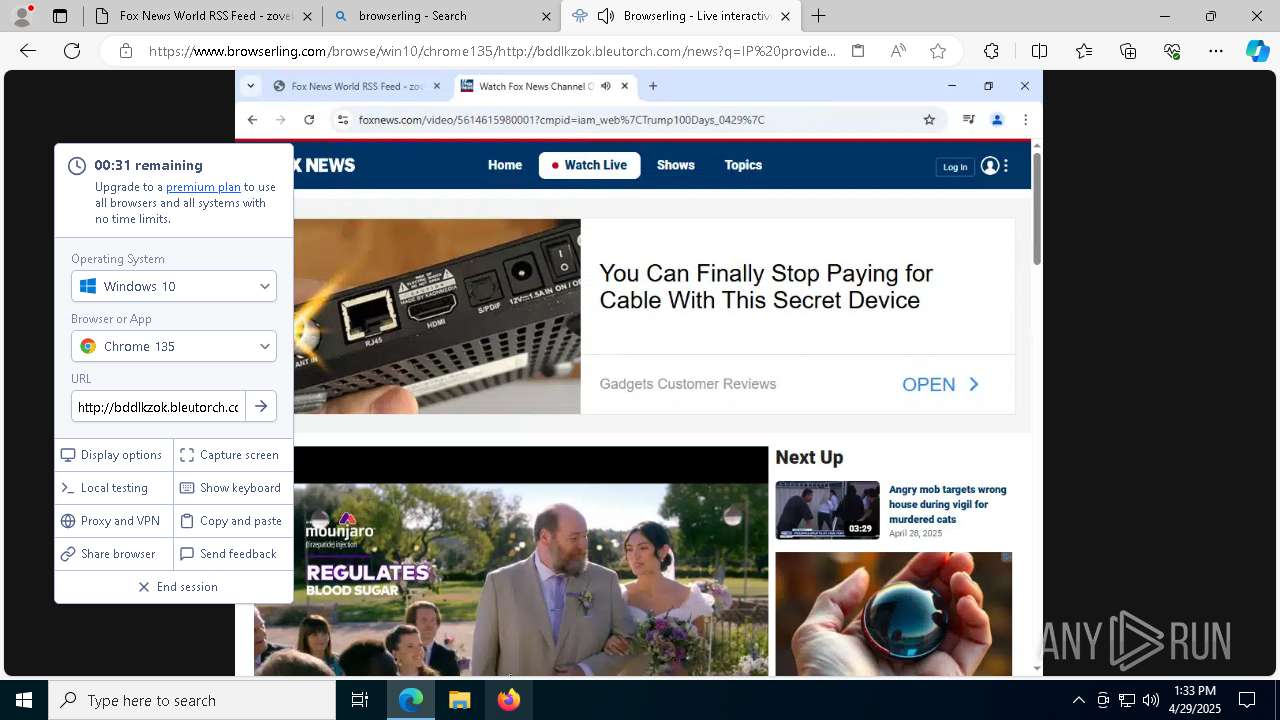
Task: Add page to Edge favorites star
Action: 938,51
